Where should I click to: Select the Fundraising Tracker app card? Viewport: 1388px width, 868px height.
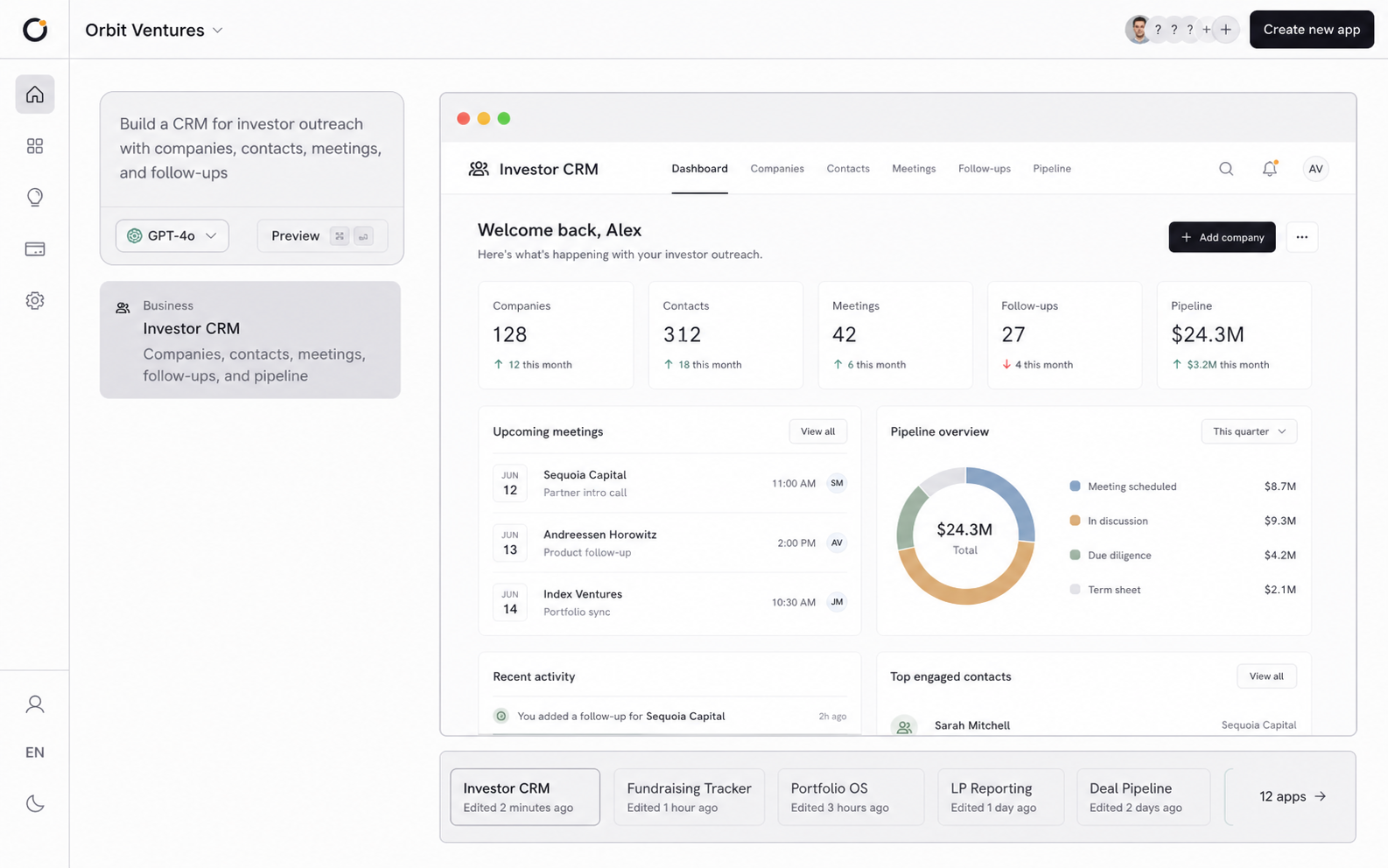pyautogui.click(x=690, y=796)
